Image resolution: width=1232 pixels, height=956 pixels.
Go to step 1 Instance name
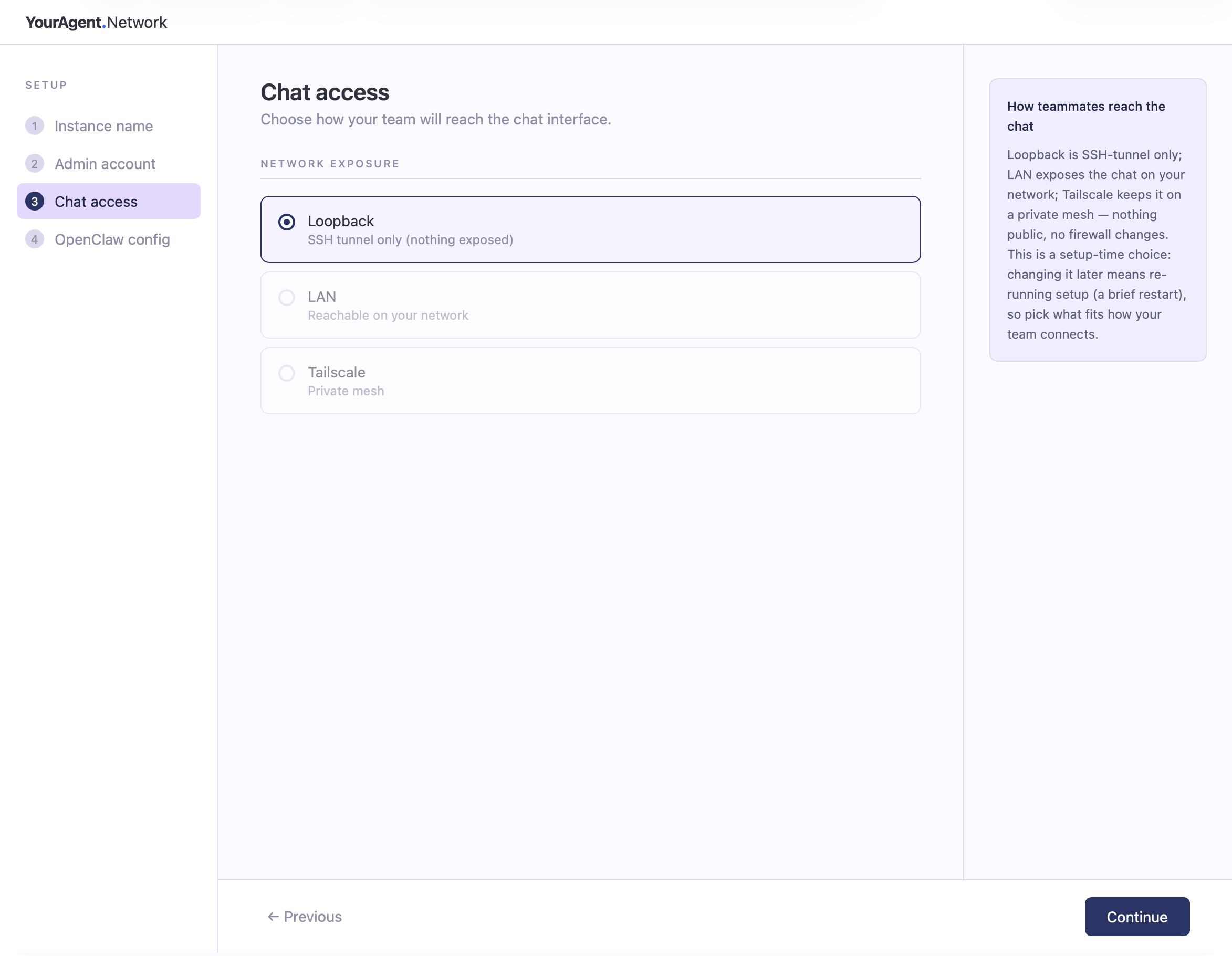[108, 126]
